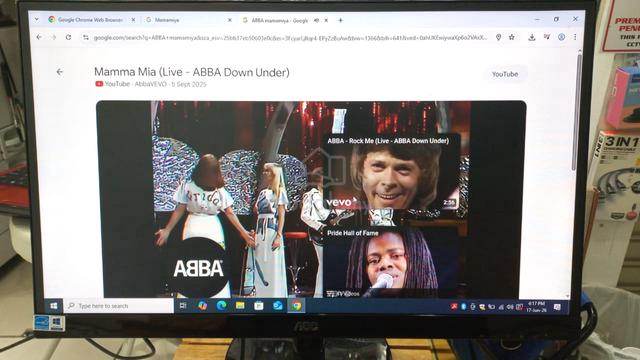The width and height of the screenshot is (640, 360).
Task: Open Bluetooth tray icon
Action: tap(464, 307)
